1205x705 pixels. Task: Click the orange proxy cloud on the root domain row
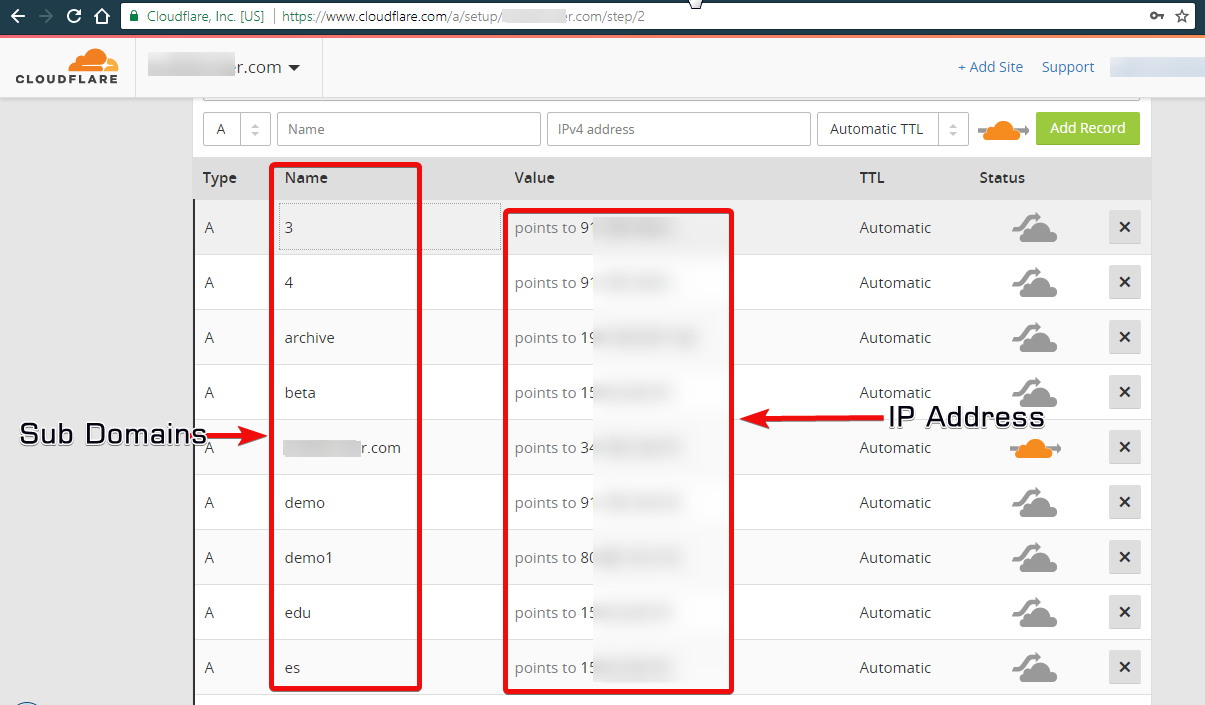[1035, 447]
